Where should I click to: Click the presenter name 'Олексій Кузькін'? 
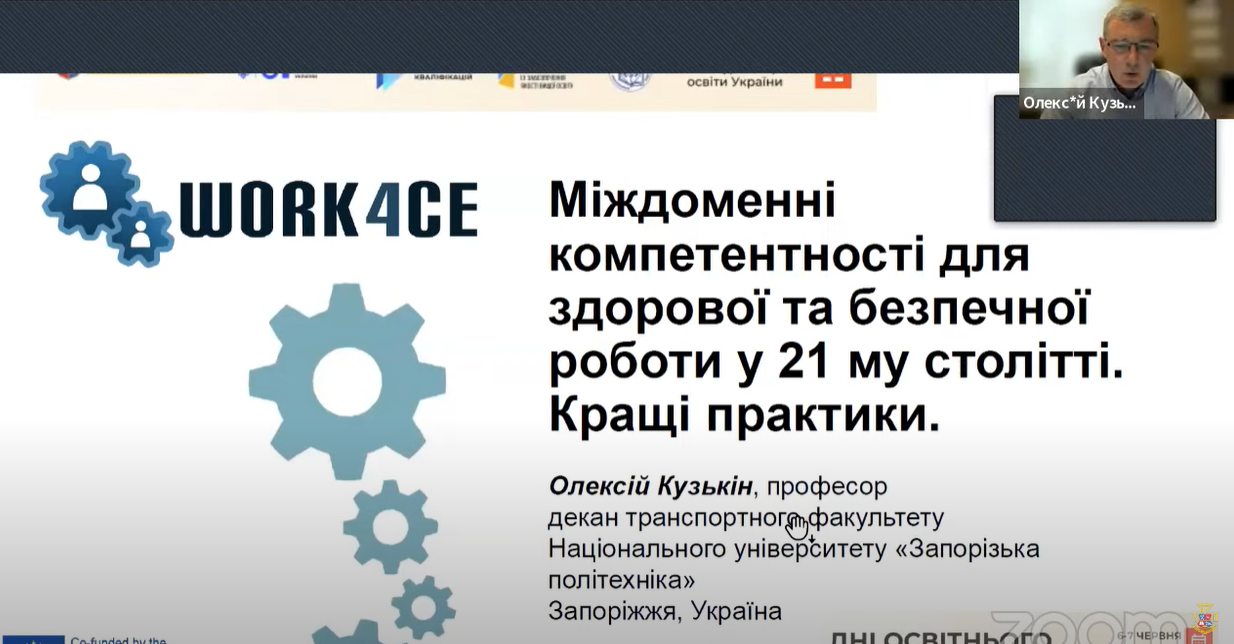point(650,487)
